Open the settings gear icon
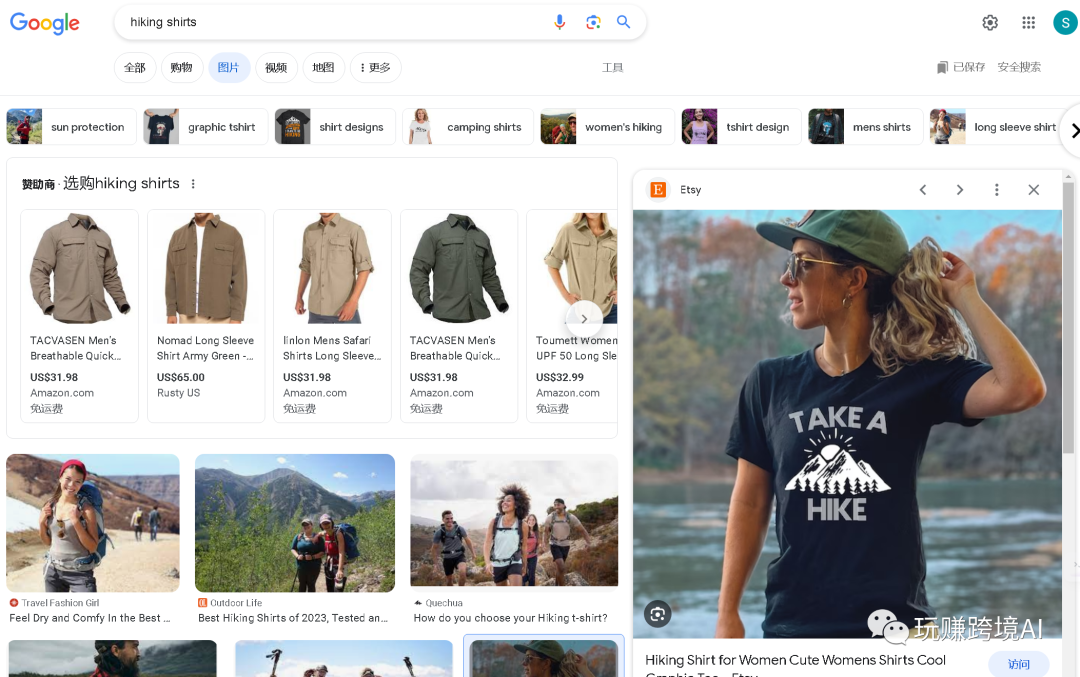The height and width of the screenshot is (677, 1080). click(990, 22)
